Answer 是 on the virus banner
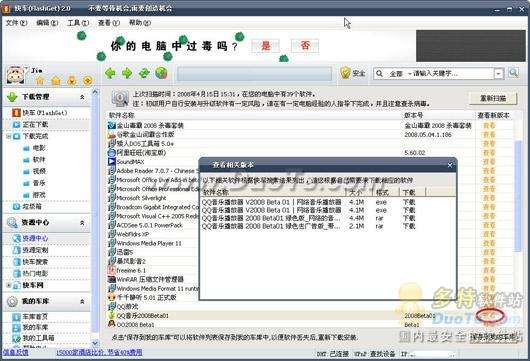This screenshot has height=361, width=530. 266,45
